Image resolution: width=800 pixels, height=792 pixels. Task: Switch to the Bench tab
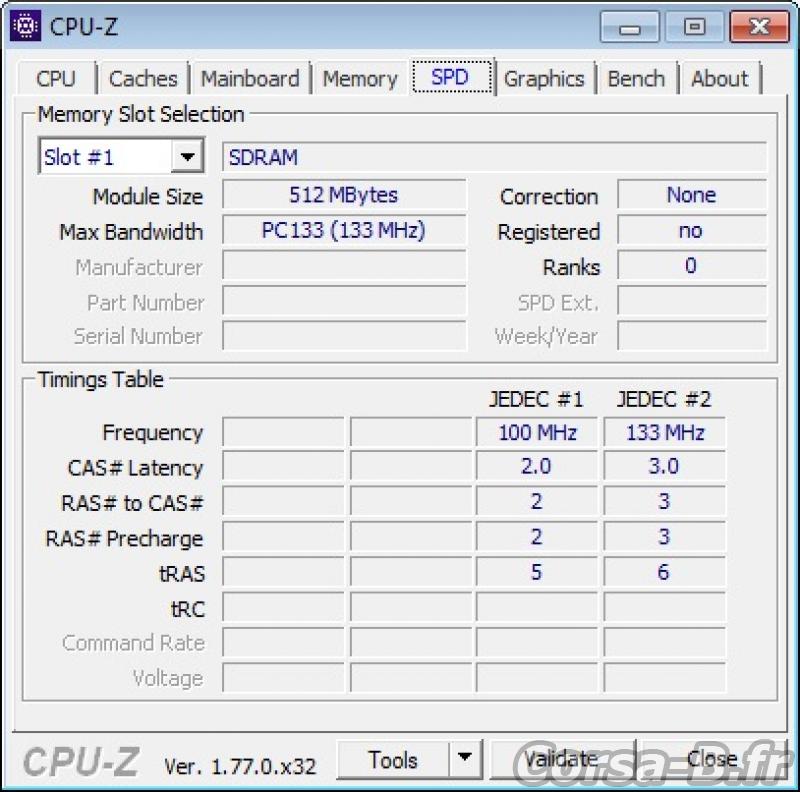point(636,79)
